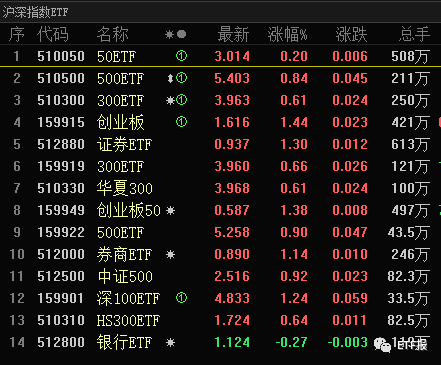Click latest price 4.833
The width and height of the screenshot is (441, 365).
coord(232,298)
